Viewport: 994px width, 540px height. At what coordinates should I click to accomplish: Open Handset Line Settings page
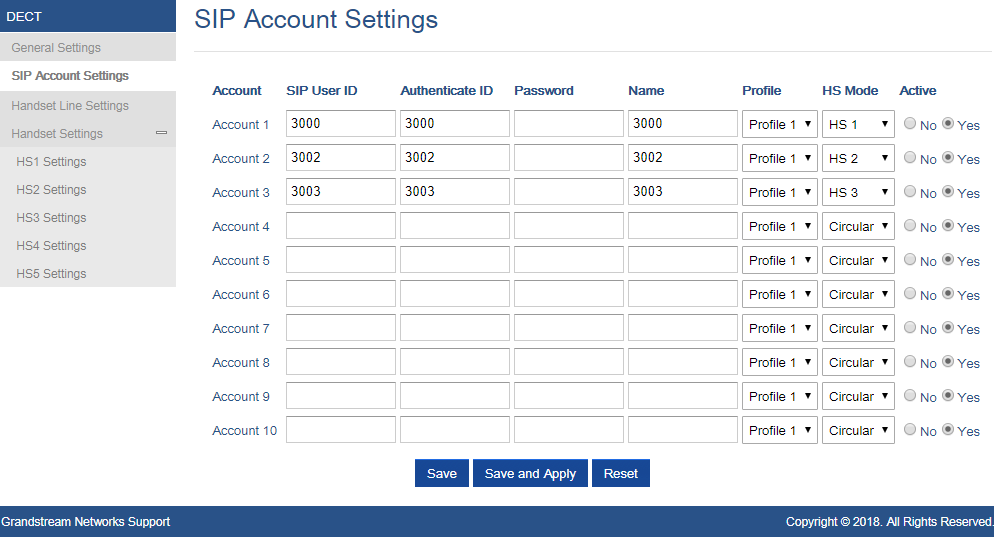point(88,105)
